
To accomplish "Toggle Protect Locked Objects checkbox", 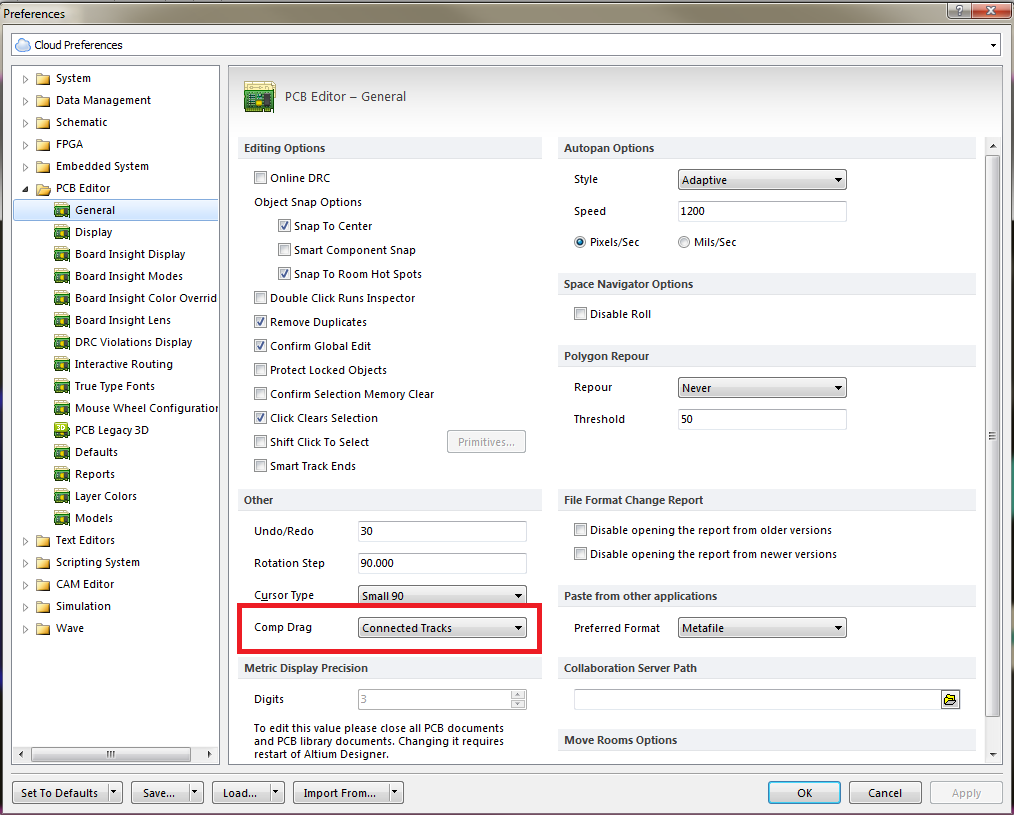I will coord(261,369).
